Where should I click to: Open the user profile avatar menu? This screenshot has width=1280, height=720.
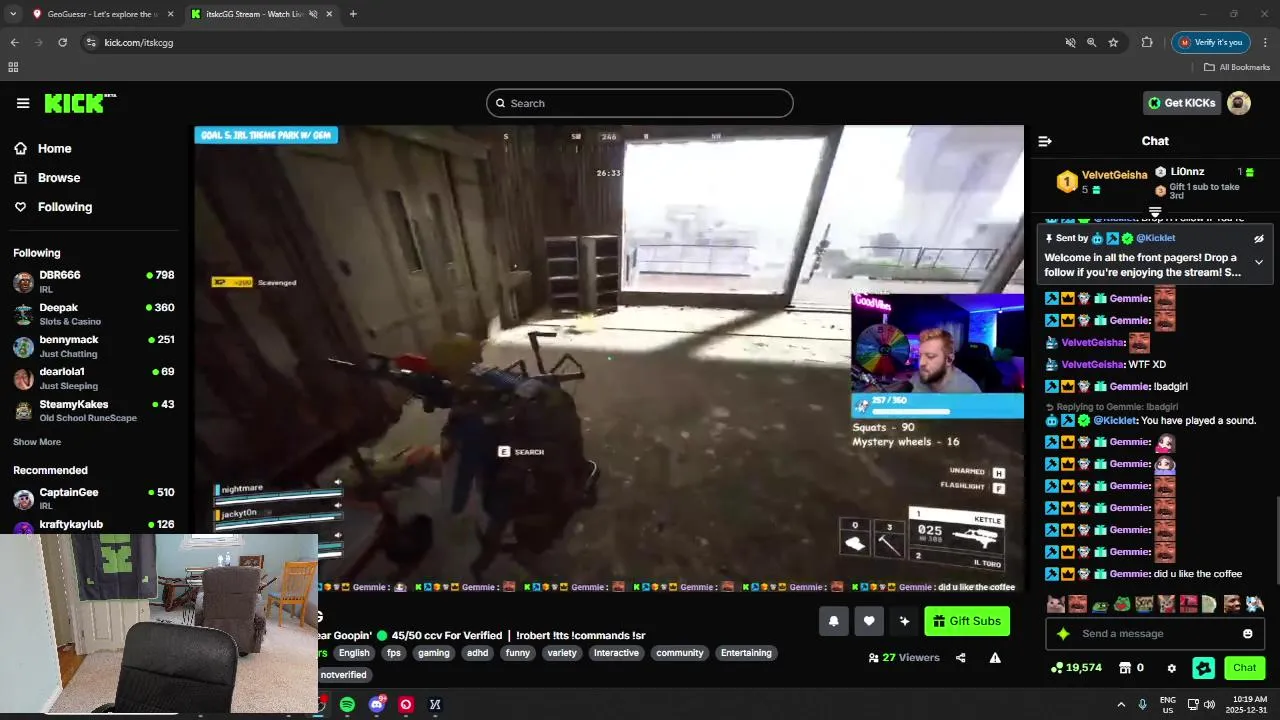point(1239,103)
